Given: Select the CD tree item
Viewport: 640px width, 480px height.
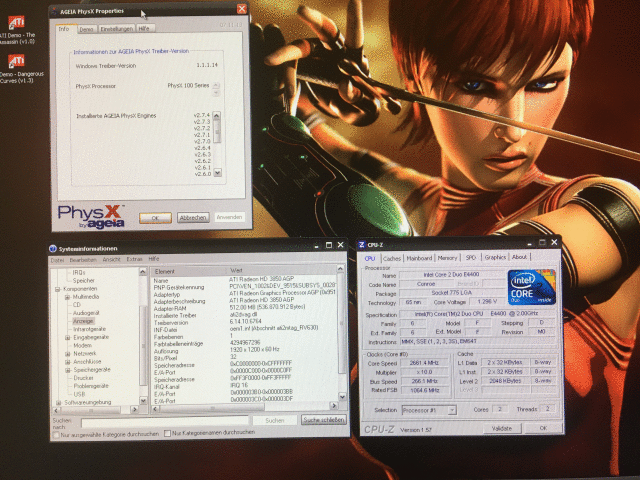Looking at the screenshot, I should tap(77, 305).
